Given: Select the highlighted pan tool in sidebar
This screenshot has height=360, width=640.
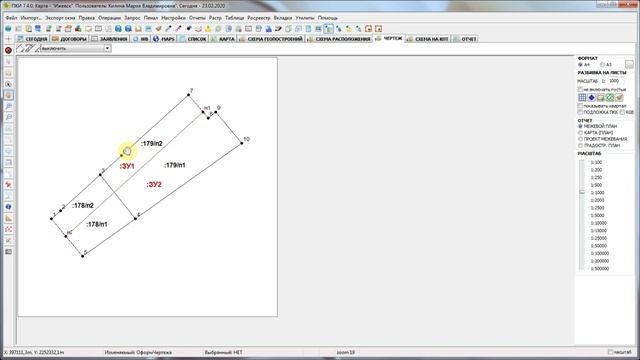Looking at the screenshot, I should coord(9,95).
